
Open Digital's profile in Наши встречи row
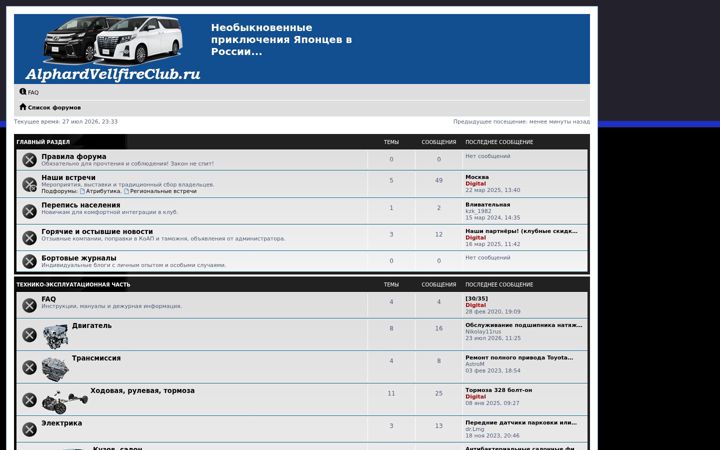coord(476,184)
